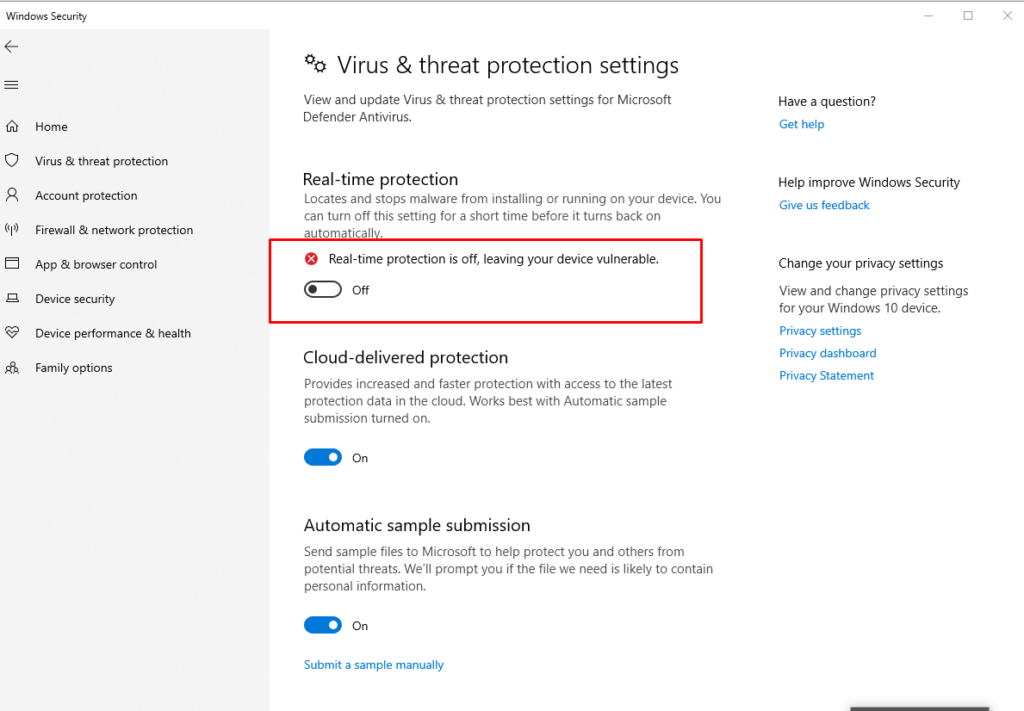Click the back arrow icon

pyautogui.click(x=11, y=46)
